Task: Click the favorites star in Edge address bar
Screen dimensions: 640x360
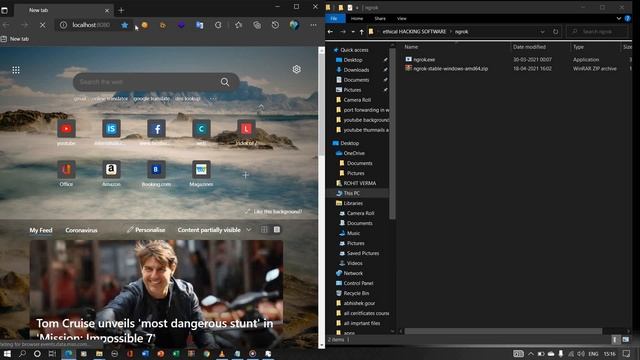Action: pos(124,25)
